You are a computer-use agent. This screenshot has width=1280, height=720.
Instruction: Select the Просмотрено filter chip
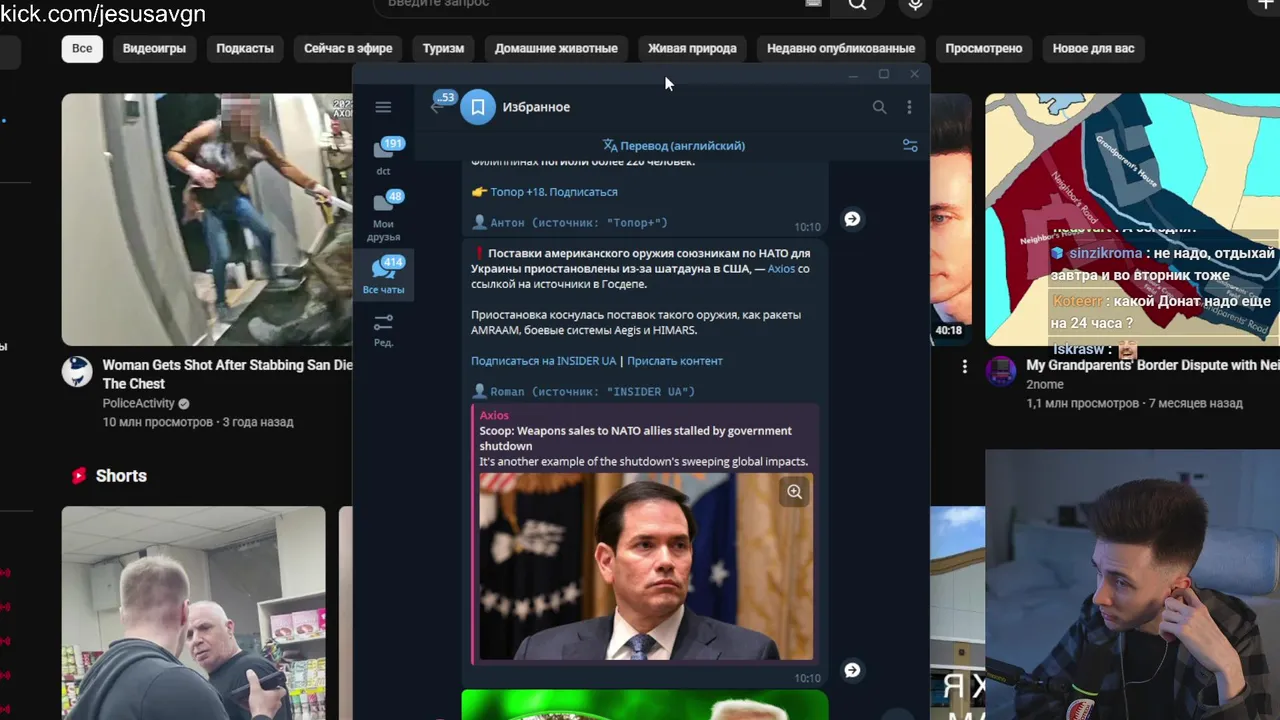click(984, 48)
